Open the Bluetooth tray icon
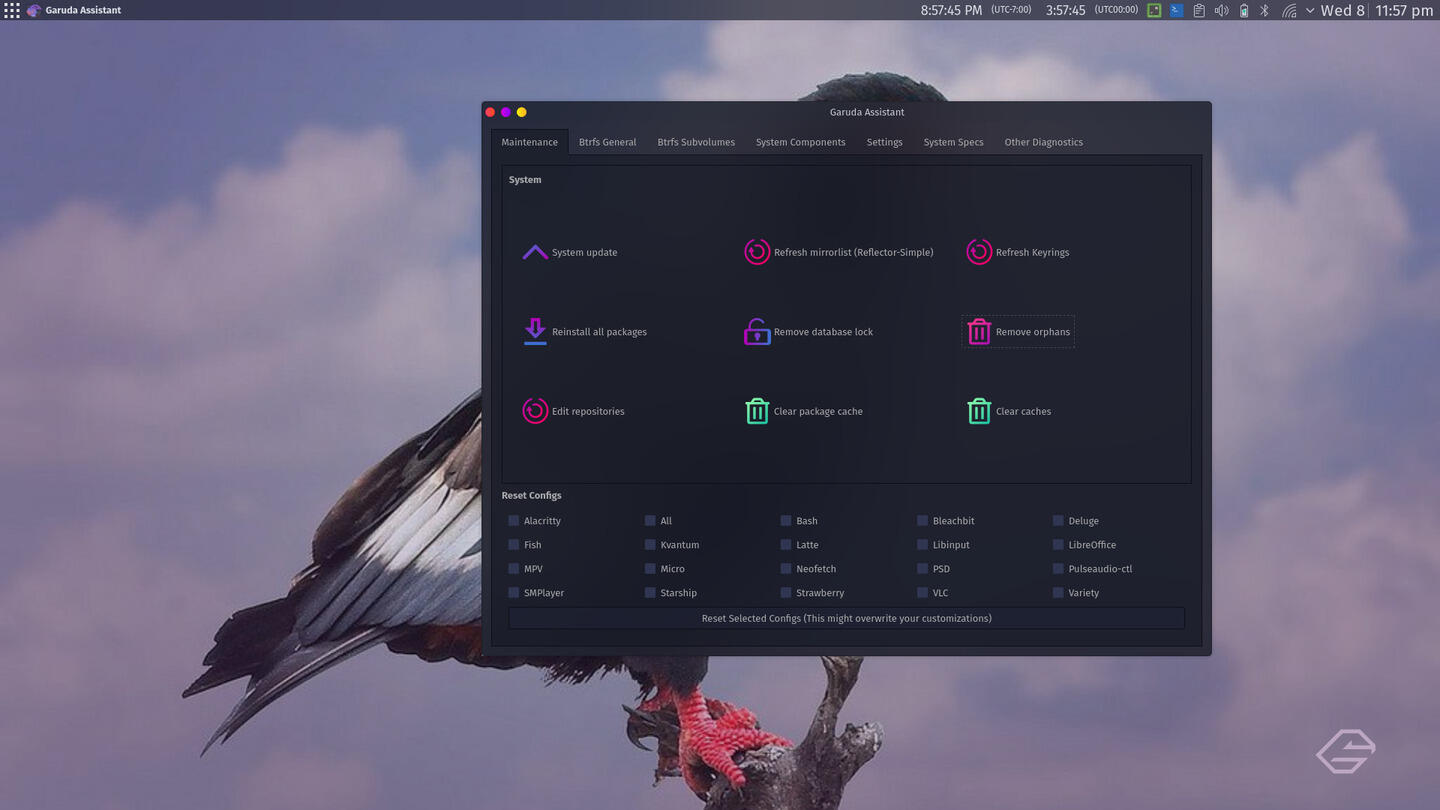 coord(1265,10)
